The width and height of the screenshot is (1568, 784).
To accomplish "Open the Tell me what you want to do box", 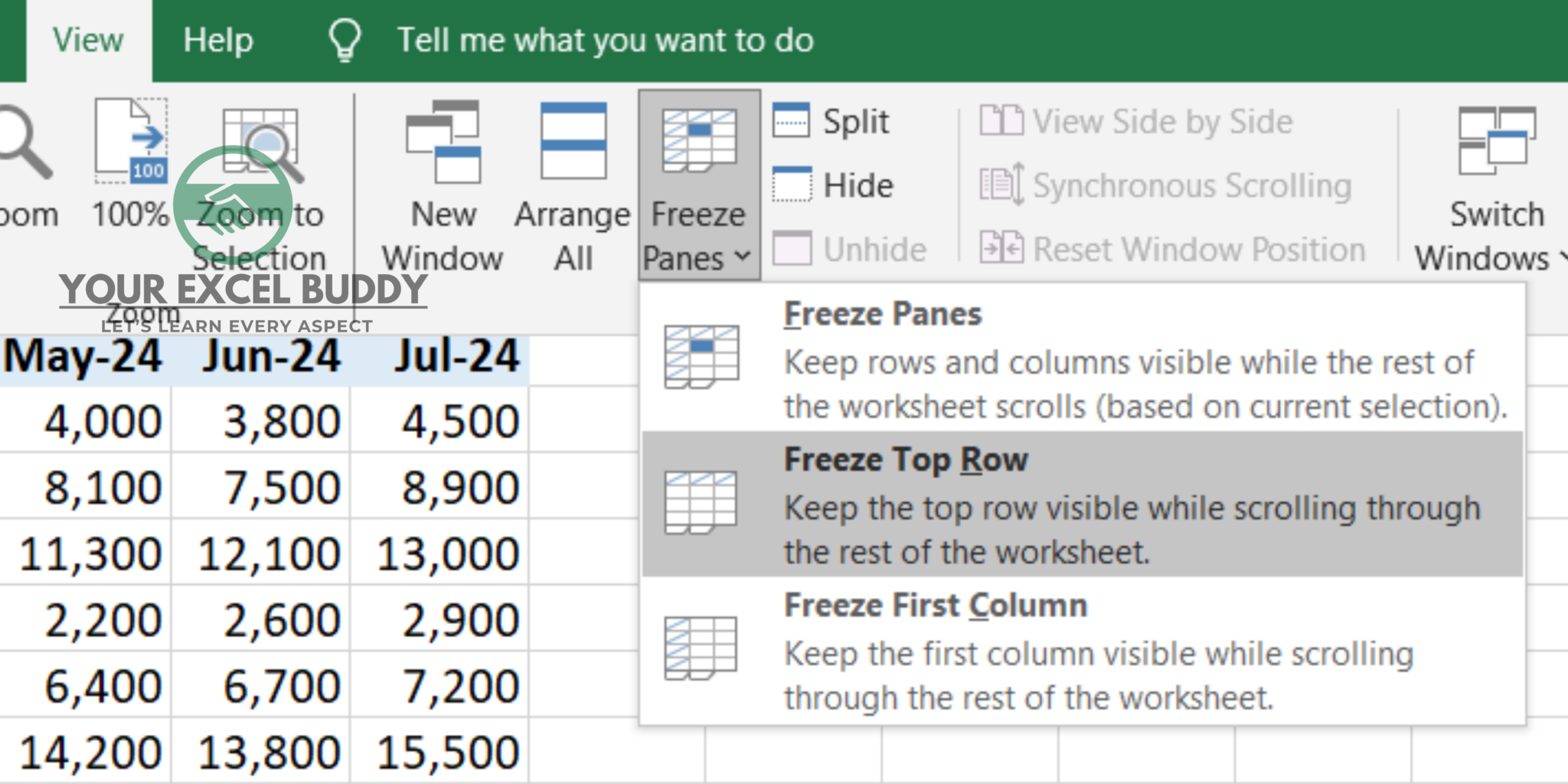I will [605, 40].
